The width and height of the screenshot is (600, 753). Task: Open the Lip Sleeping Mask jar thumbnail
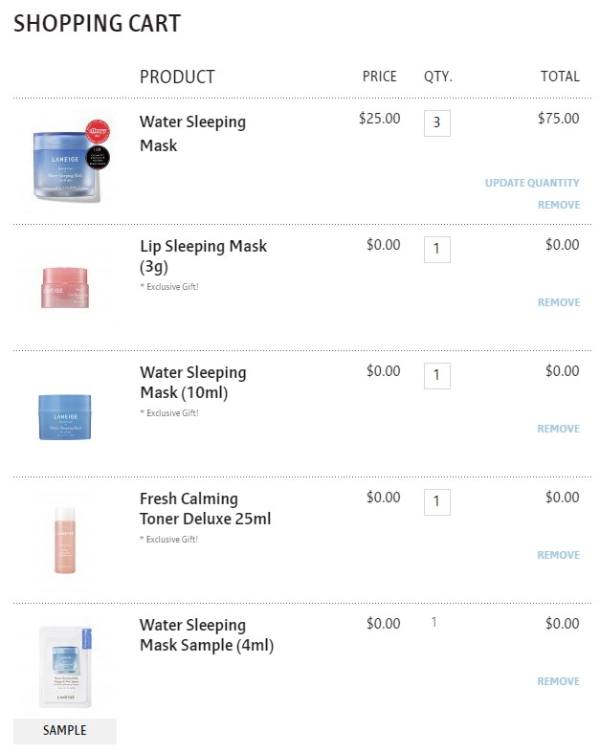65,288
